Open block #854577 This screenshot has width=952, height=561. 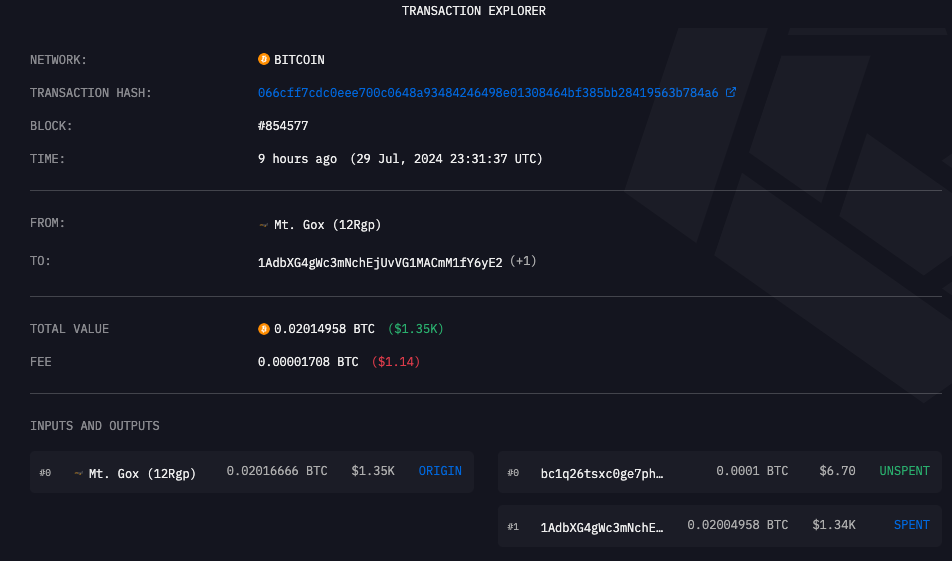coord(283,126)
